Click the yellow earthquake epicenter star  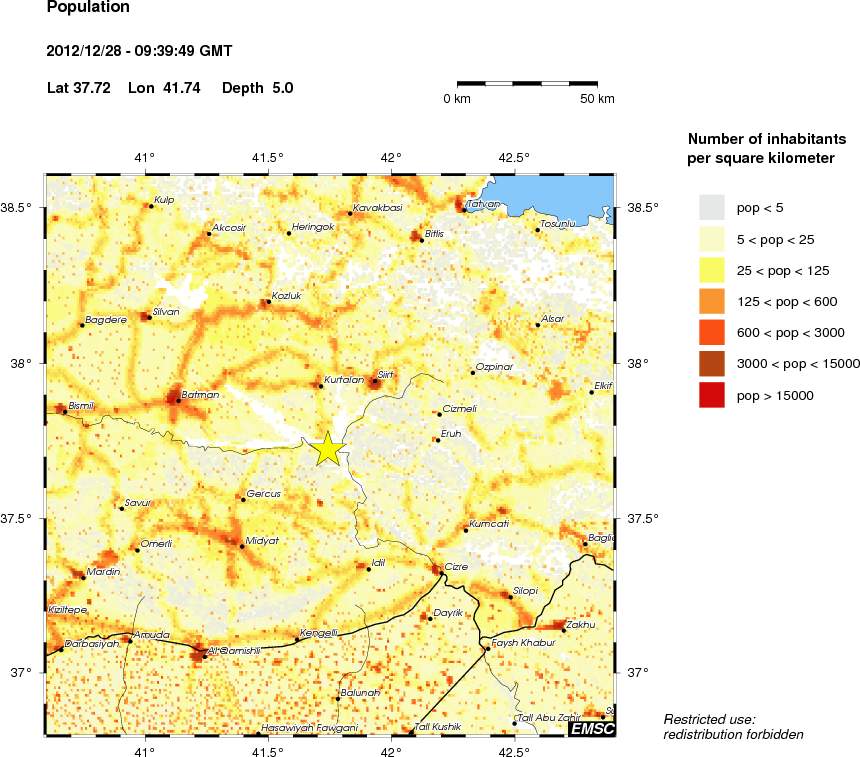pos(328,449)
